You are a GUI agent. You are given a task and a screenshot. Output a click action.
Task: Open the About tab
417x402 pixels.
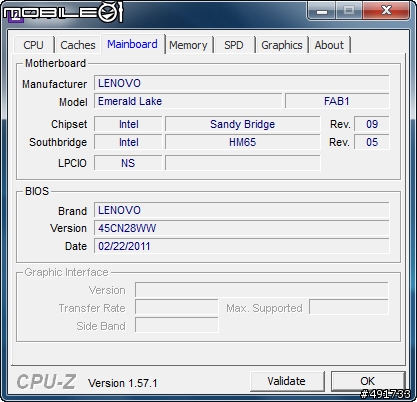[329, 45]
